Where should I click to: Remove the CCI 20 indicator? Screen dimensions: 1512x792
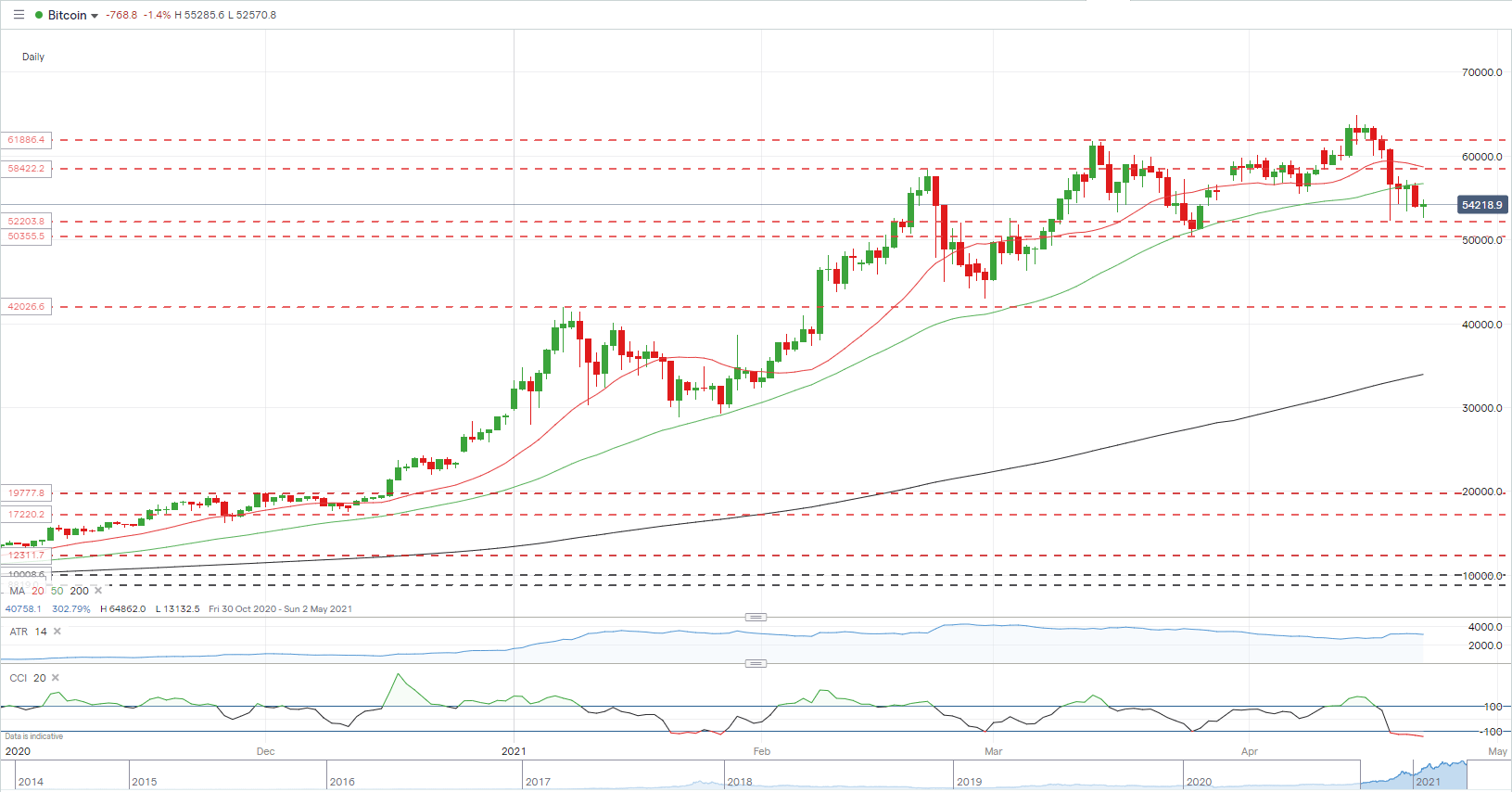56,678
